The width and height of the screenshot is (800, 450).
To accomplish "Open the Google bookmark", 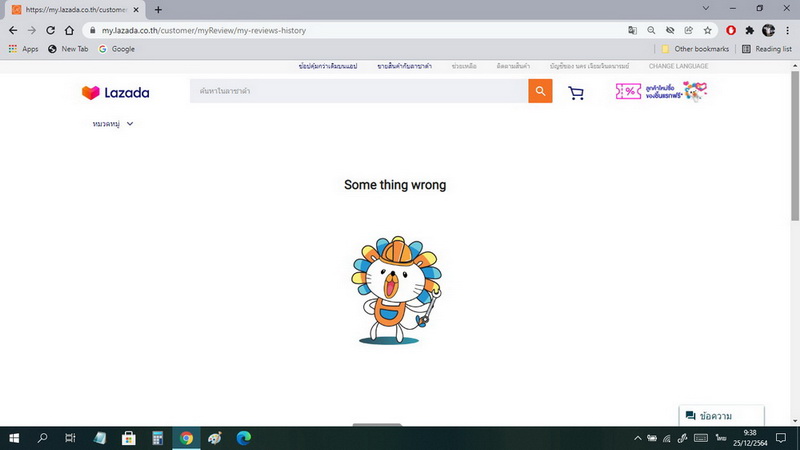I will pos(117,49).
